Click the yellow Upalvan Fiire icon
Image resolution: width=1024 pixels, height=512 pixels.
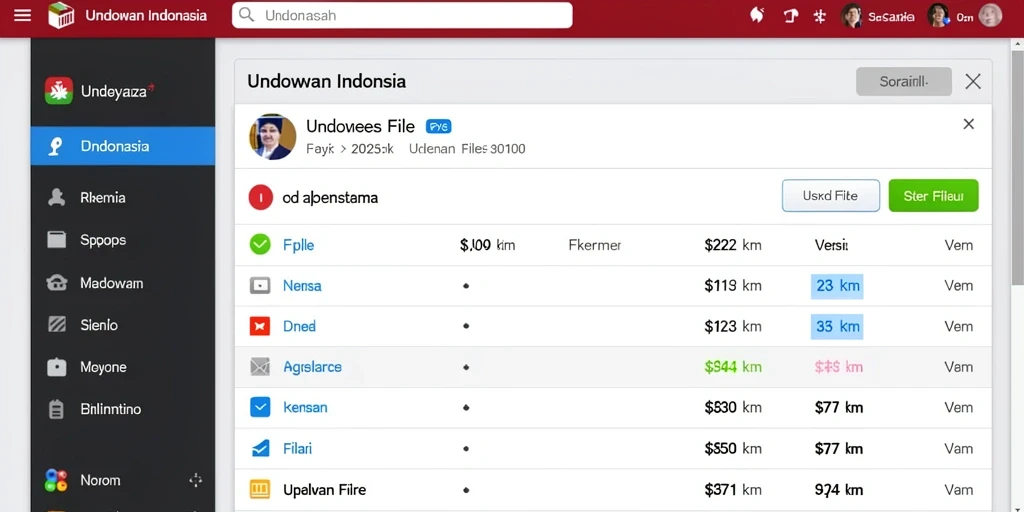pyautogui.click(x=260, y=489)
